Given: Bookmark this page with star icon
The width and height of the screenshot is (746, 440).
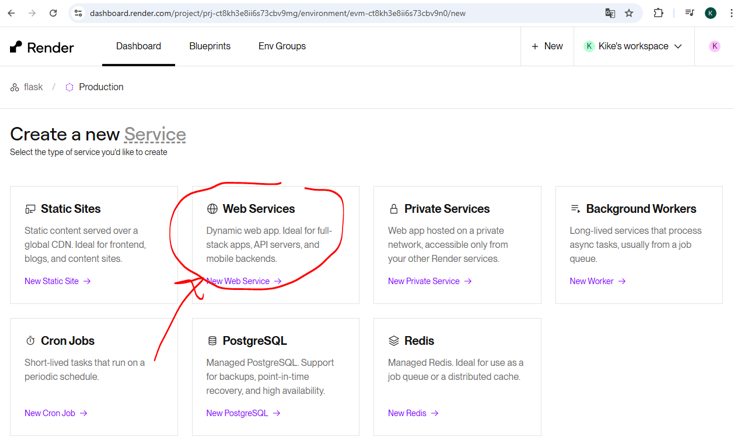Looking at the screenshot, I should point(629,14).
